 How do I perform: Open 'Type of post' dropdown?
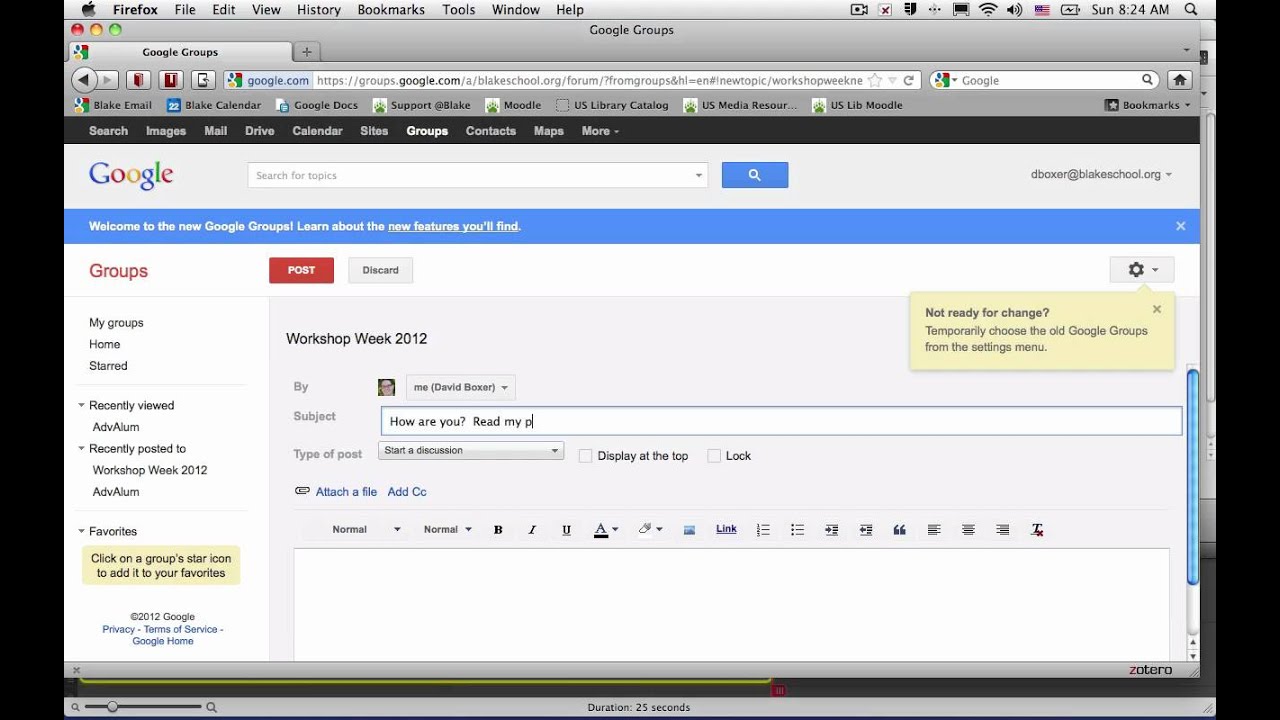pyautogui.click(x=471, y=451)
